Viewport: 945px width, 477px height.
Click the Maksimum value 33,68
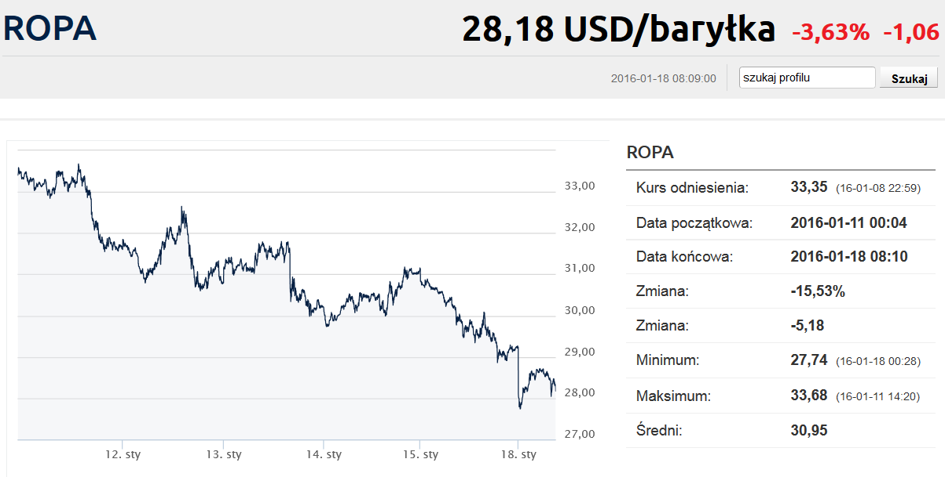click(x=809, y=396)
